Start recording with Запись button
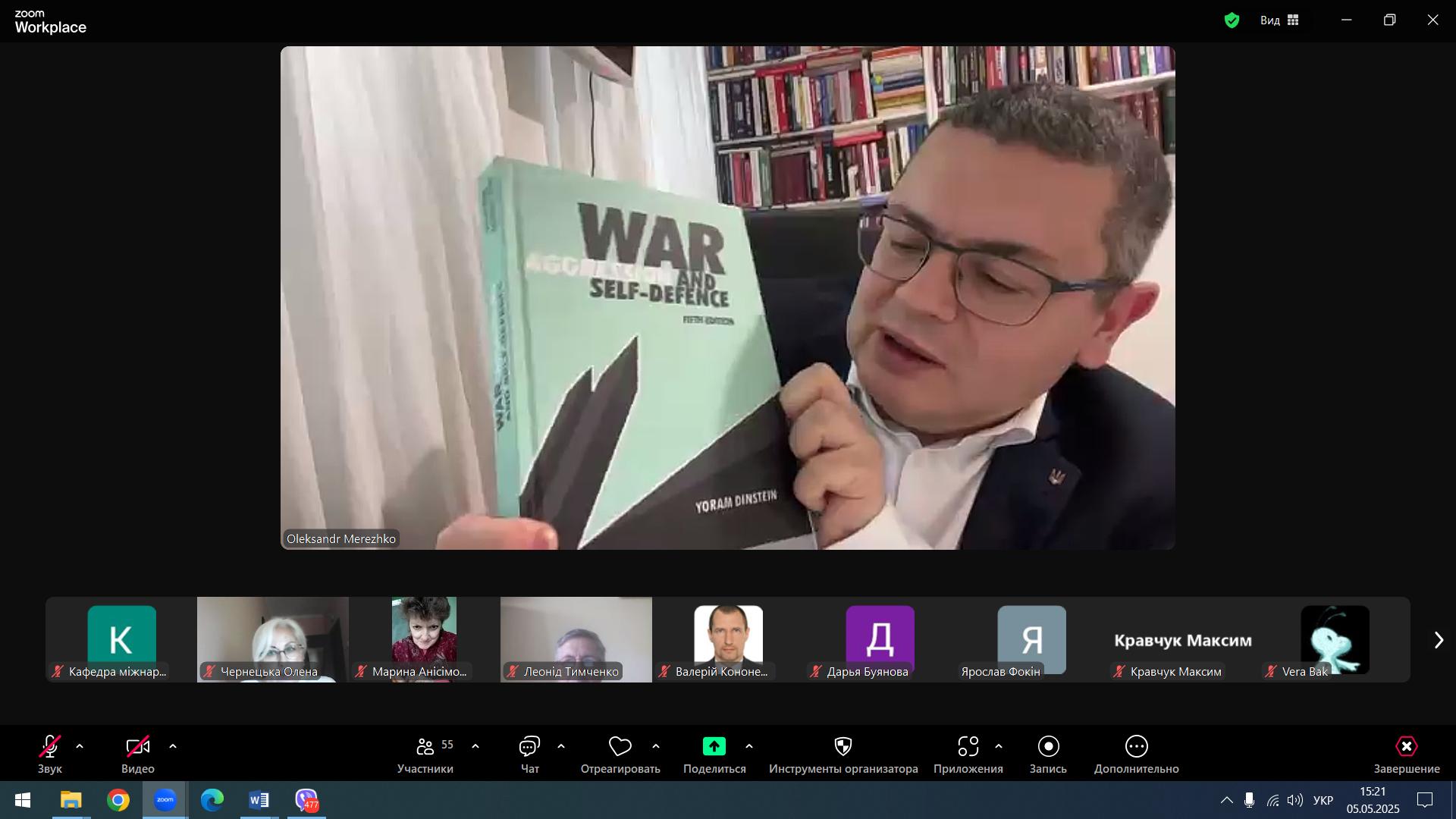 [x=1048, y=755]
